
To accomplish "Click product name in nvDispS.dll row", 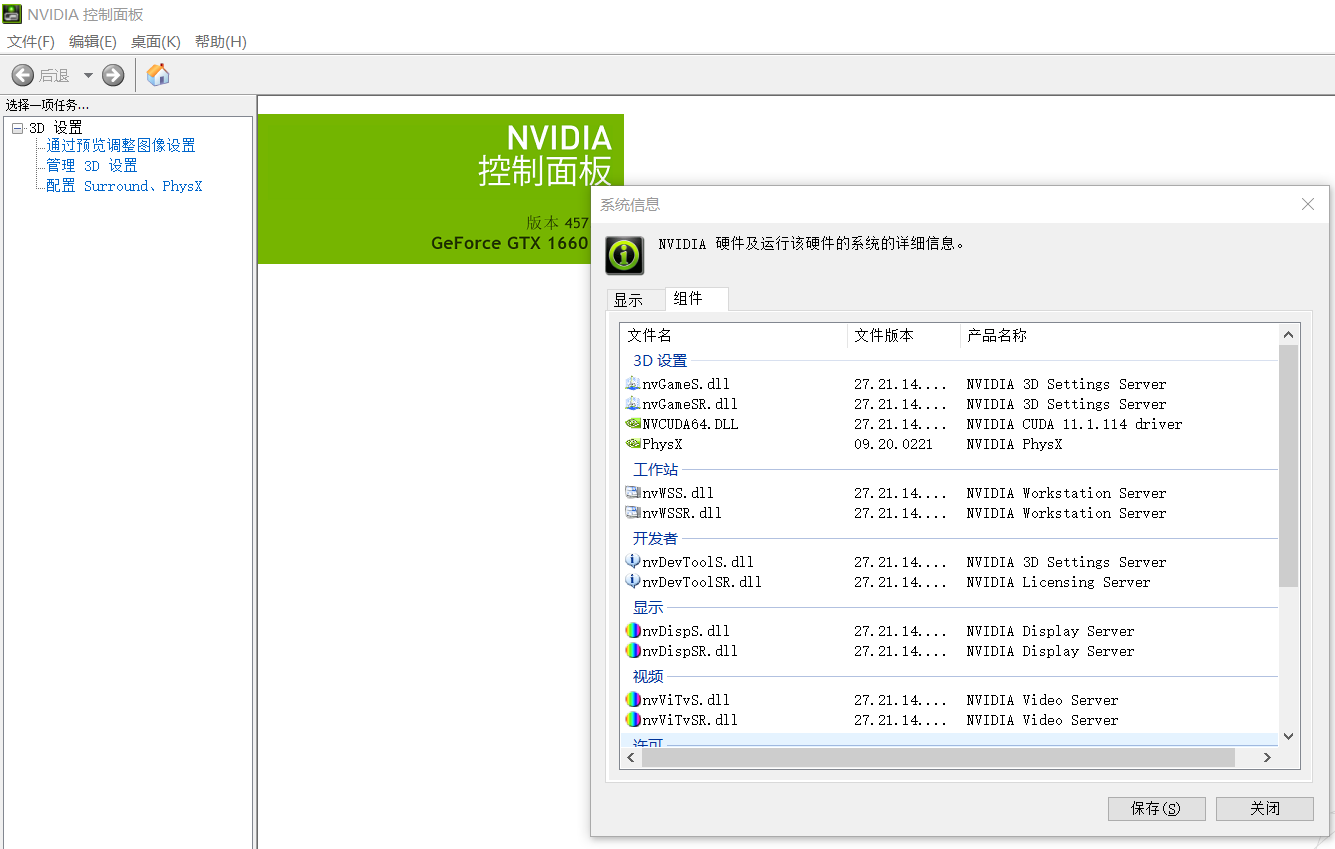I will point(1050,631).
